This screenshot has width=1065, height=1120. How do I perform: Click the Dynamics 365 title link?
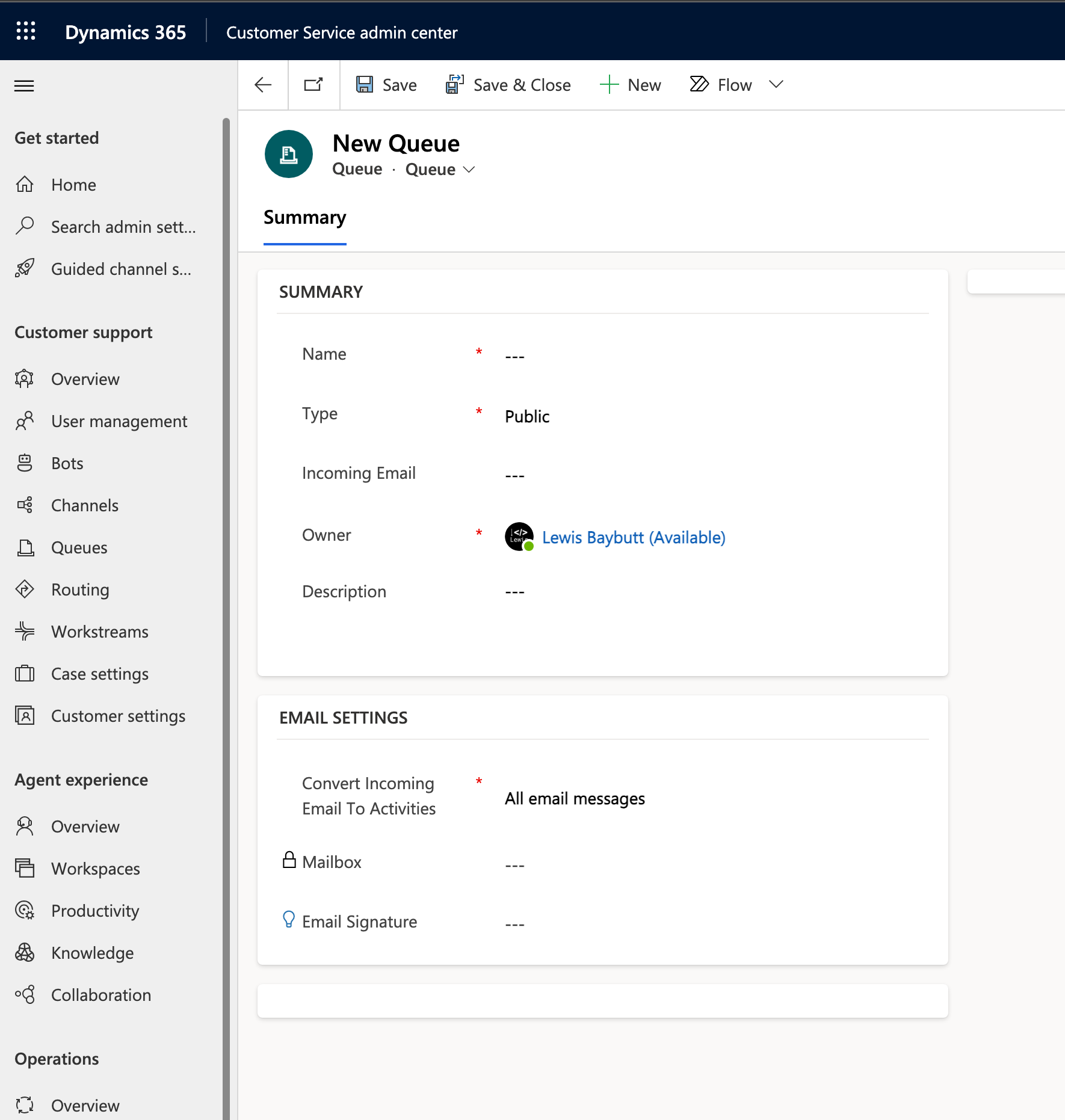pyautogui.click(x=126, y=32)
